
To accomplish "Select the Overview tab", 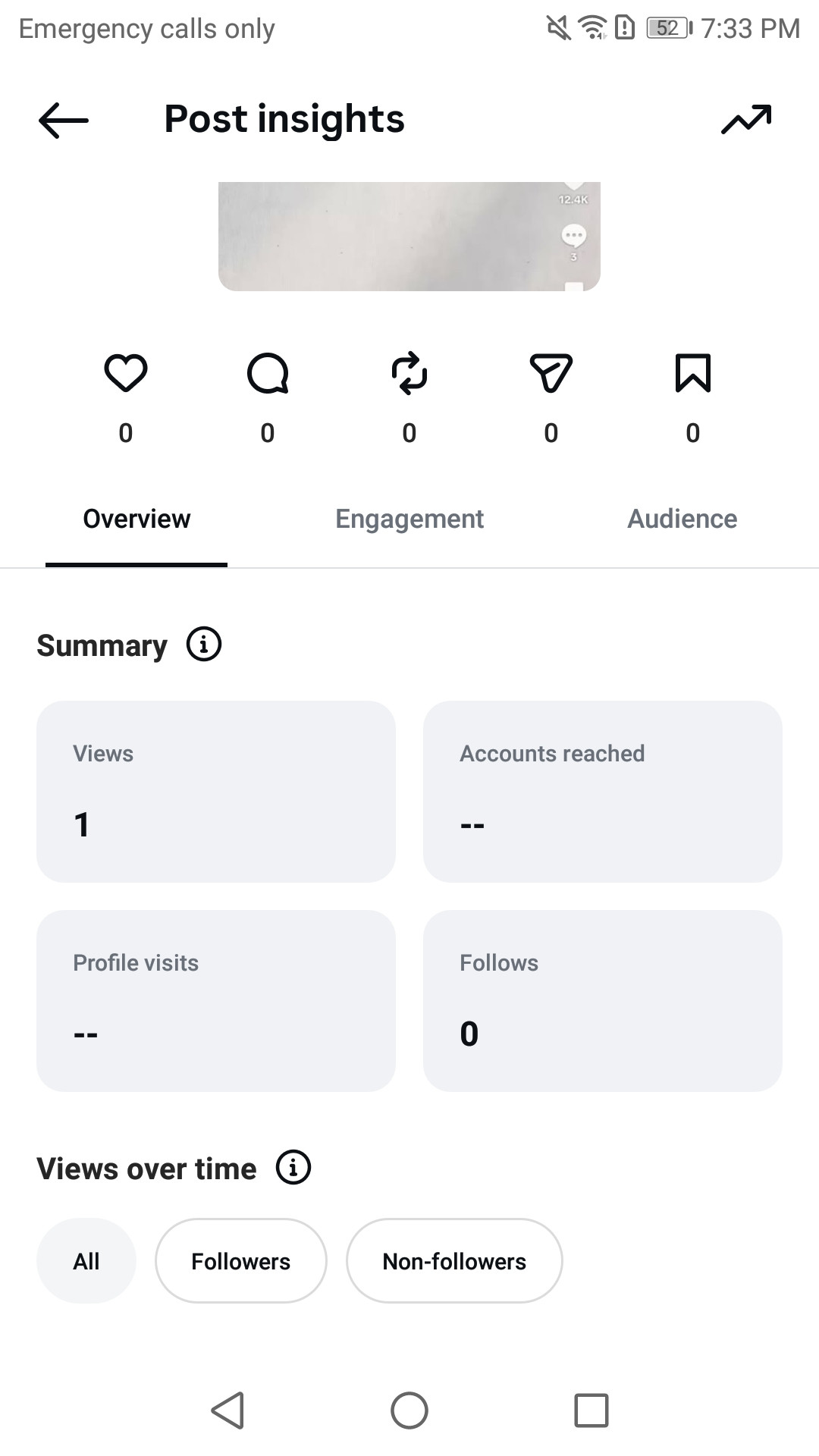I will pos(136,519).
